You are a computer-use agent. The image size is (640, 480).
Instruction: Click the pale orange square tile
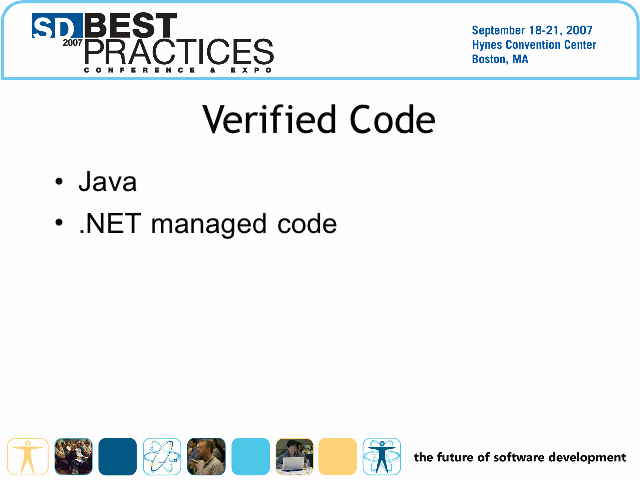(x=338, y=456)
